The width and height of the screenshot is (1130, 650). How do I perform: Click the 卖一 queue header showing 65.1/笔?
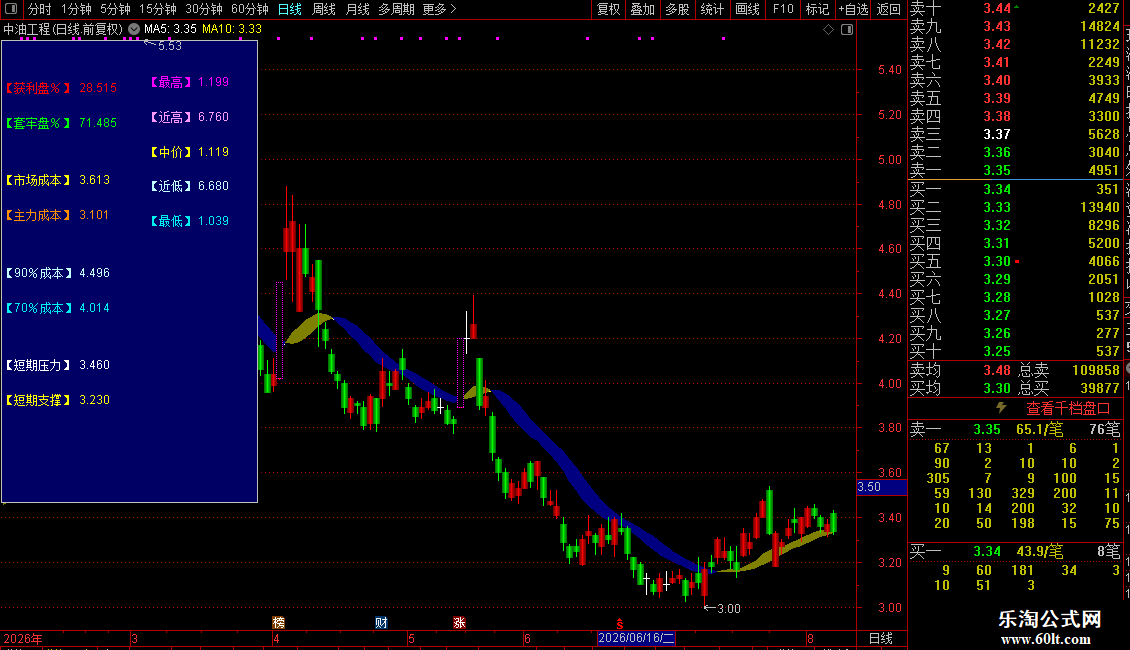[x=1015, y=429]
